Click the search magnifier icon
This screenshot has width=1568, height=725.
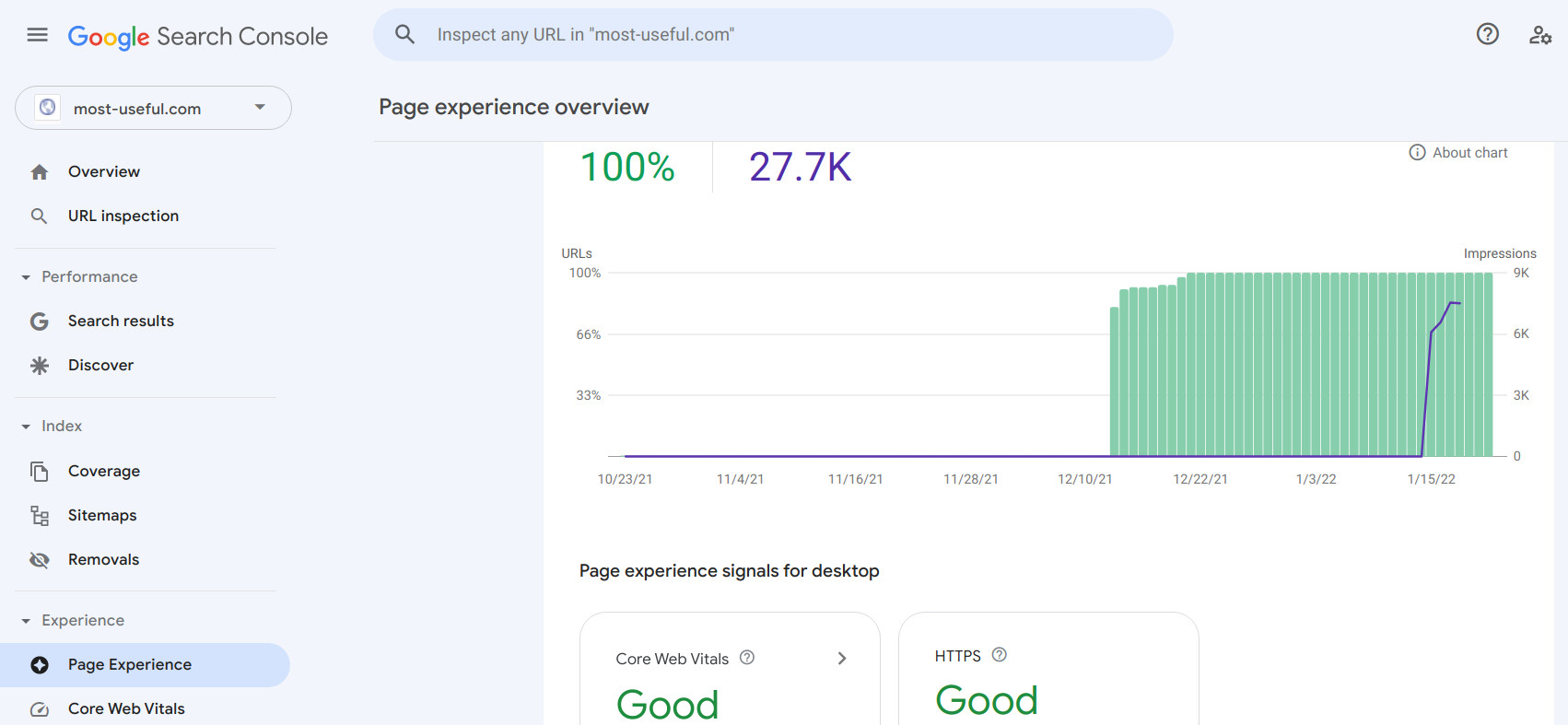pyautogui.click(x=404, y=35)
